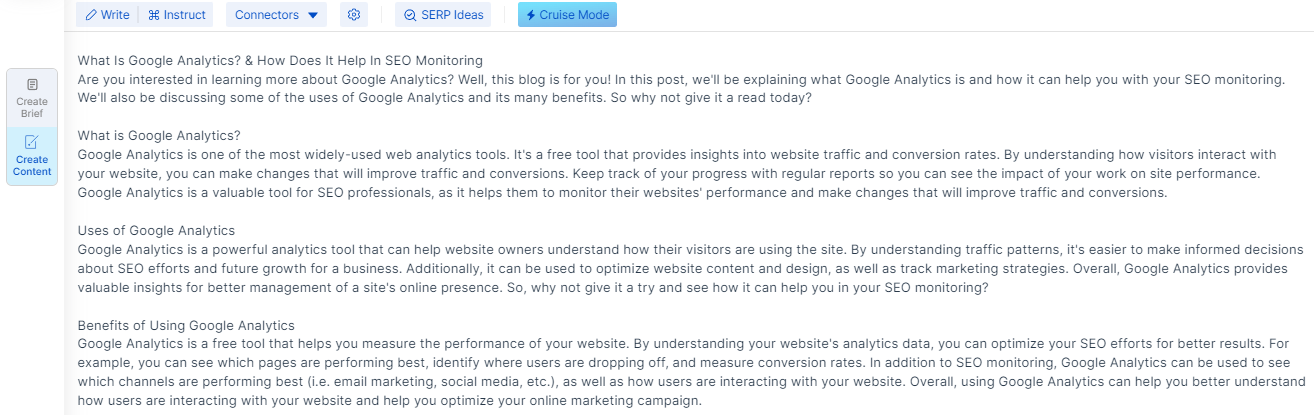Activate the Cruise Mode lightning button
This screenshot has height=415, width=1314.
tap(567, 15)
